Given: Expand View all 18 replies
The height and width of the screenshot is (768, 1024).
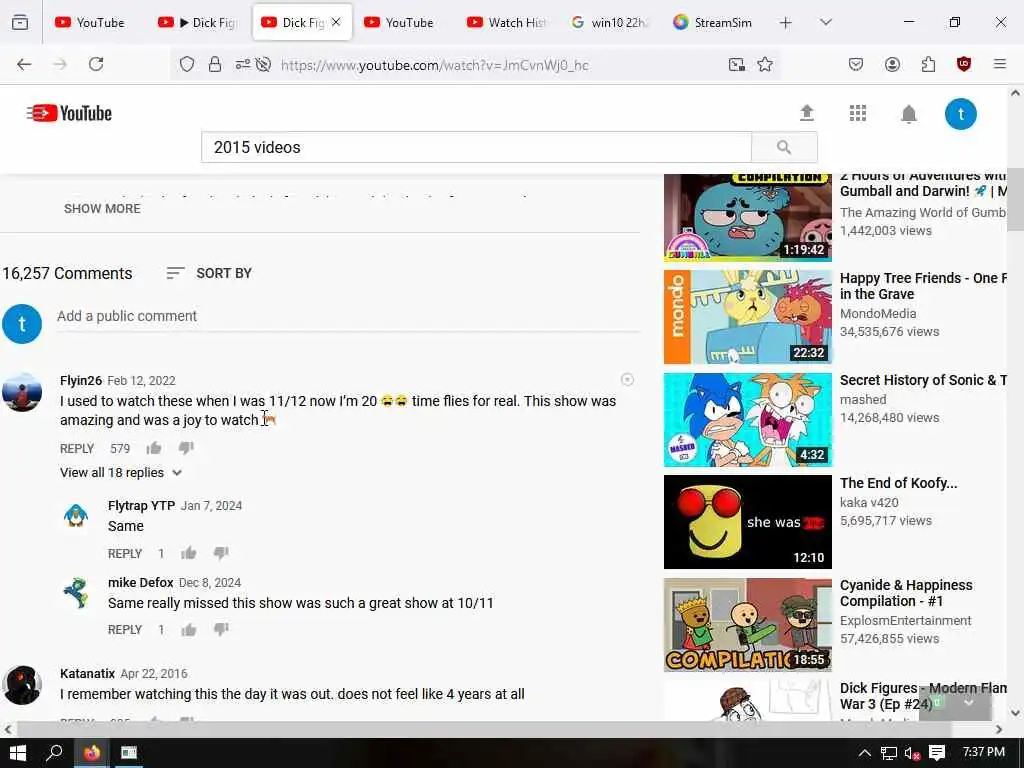Looking at the screenshot, I should pyautogui.click(x=121, y=472).
